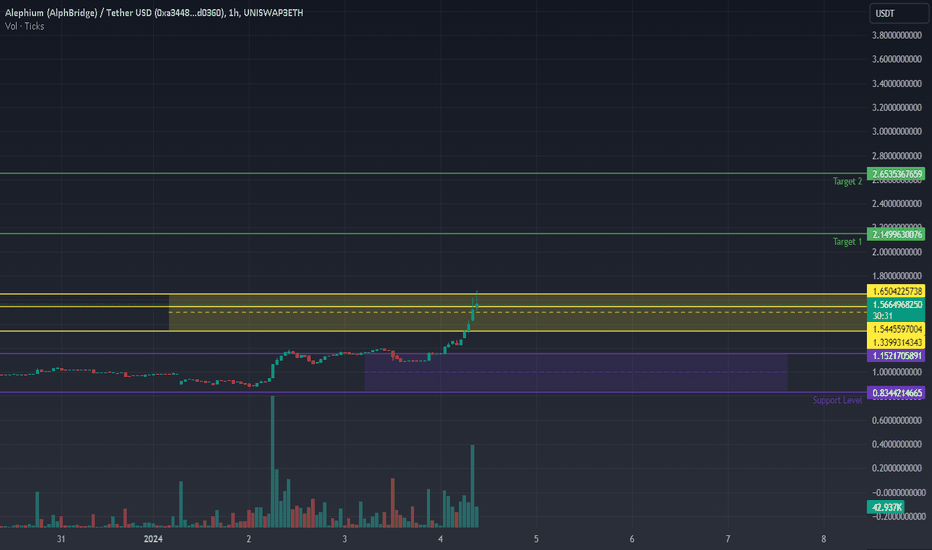
Task: Click the 3.8000000000 price axis label
Action: tap(896, 35)
